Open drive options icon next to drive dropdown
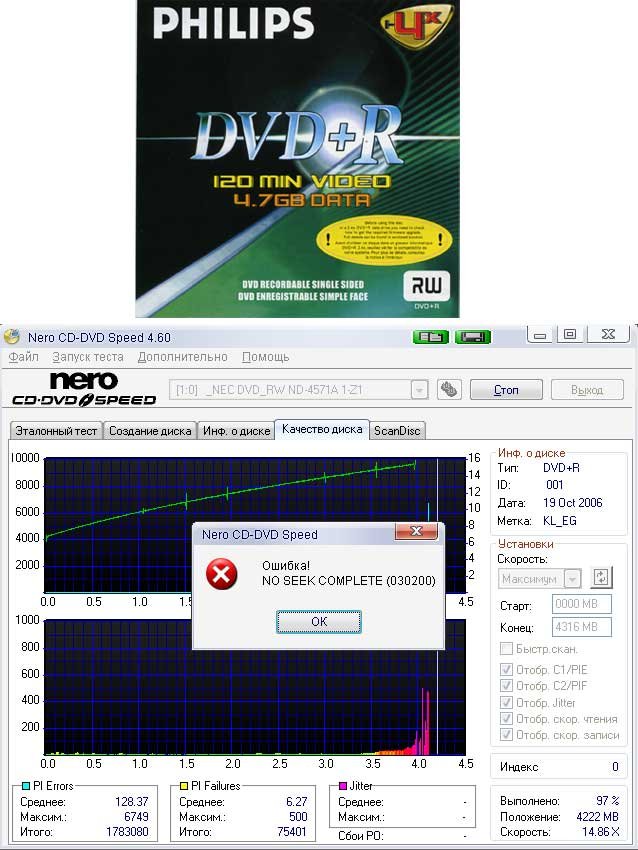 tap(449, 389)
